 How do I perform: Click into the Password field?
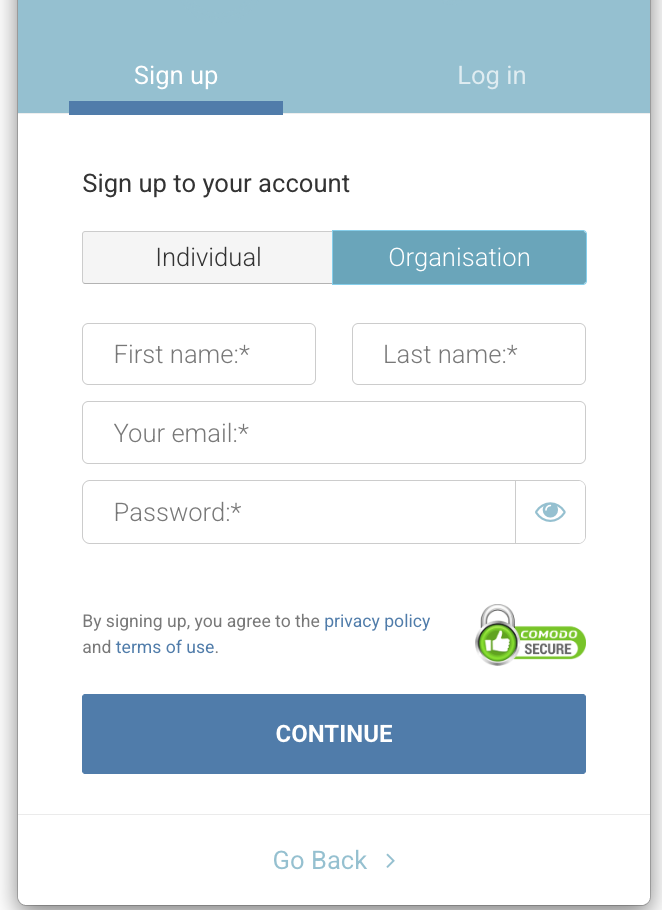click(x=298, y=512)
